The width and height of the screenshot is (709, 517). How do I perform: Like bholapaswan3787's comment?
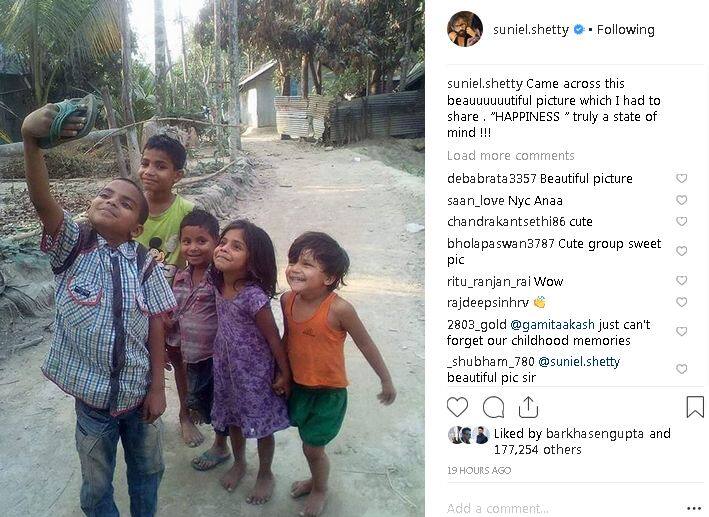[682, 251]
